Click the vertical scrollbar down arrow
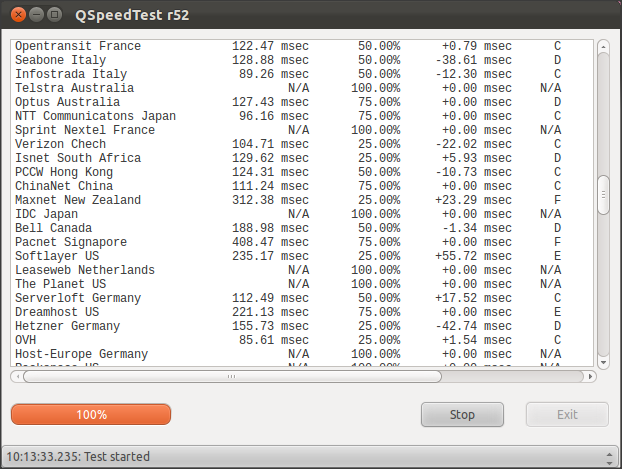 [x=603, y=362]
